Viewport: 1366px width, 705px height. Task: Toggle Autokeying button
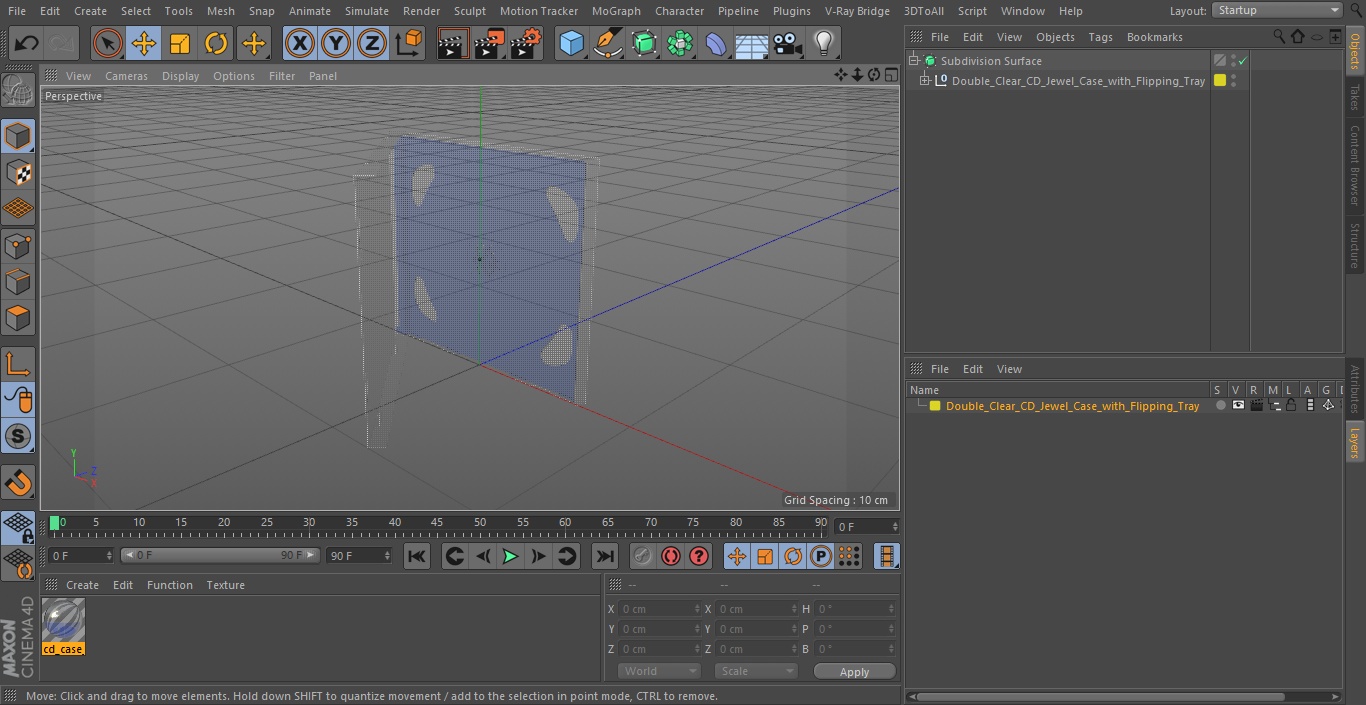point(671,556)
